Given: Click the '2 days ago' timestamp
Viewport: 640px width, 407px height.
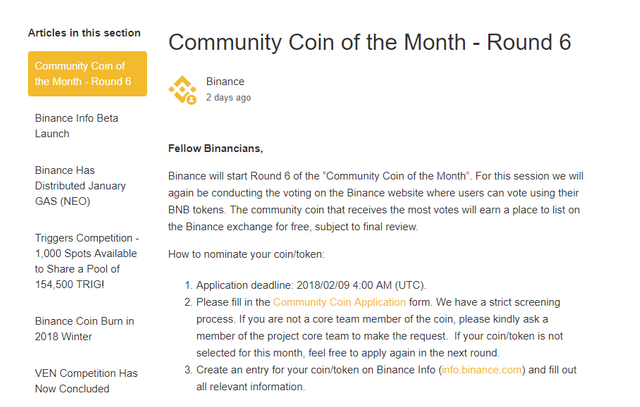Looking at the screenshot, I should pos(228,98).
